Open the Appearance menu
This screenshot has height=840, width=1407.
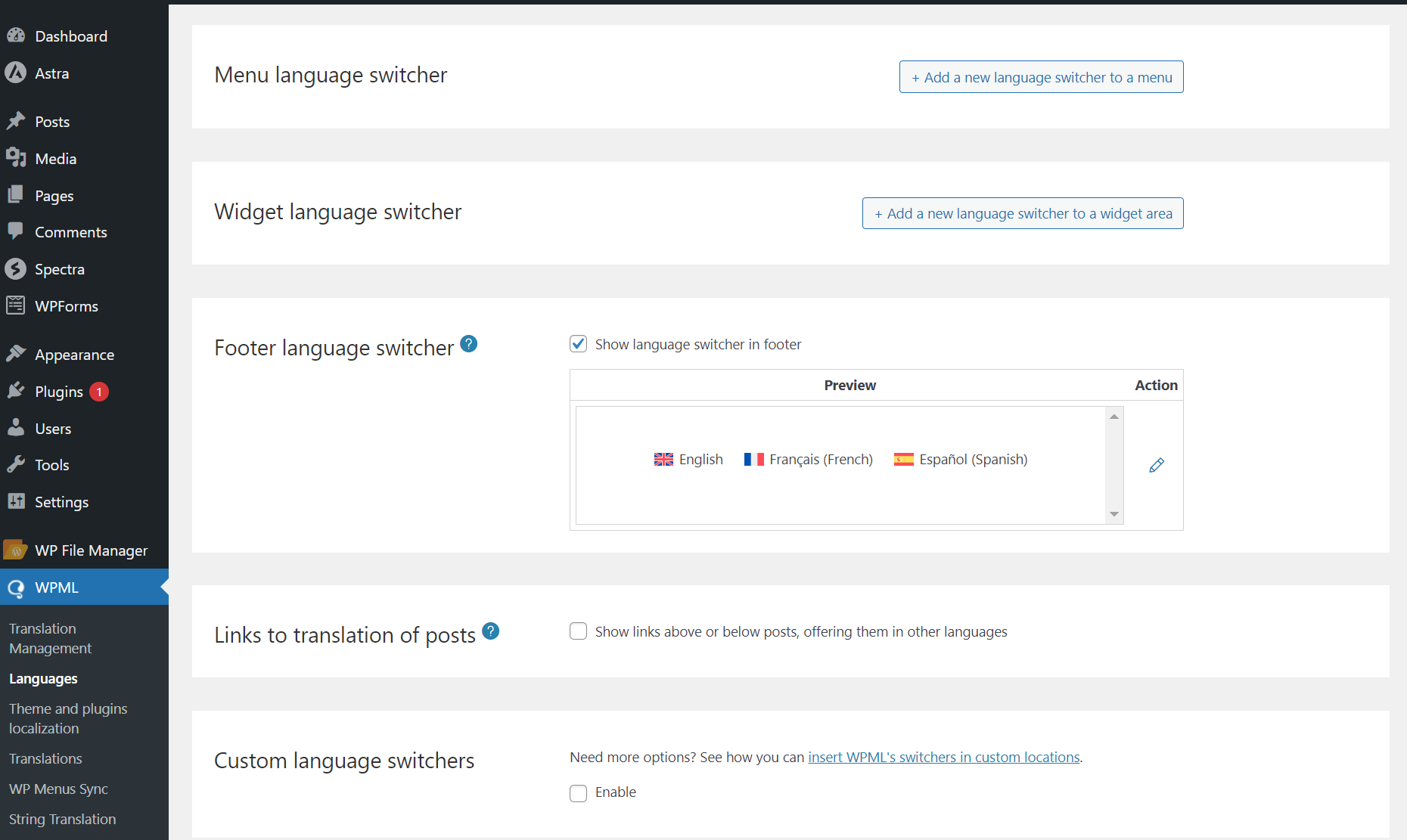click(x=74, y=355)
